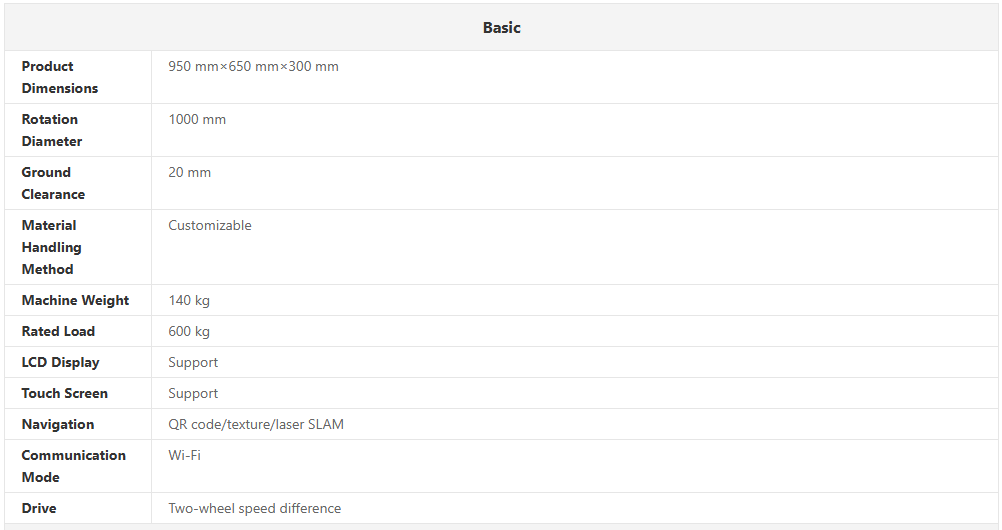The height and width of the screenshot is (530, 1002).
Task: Select the Touch Screen label
Action: click(64, 393)
